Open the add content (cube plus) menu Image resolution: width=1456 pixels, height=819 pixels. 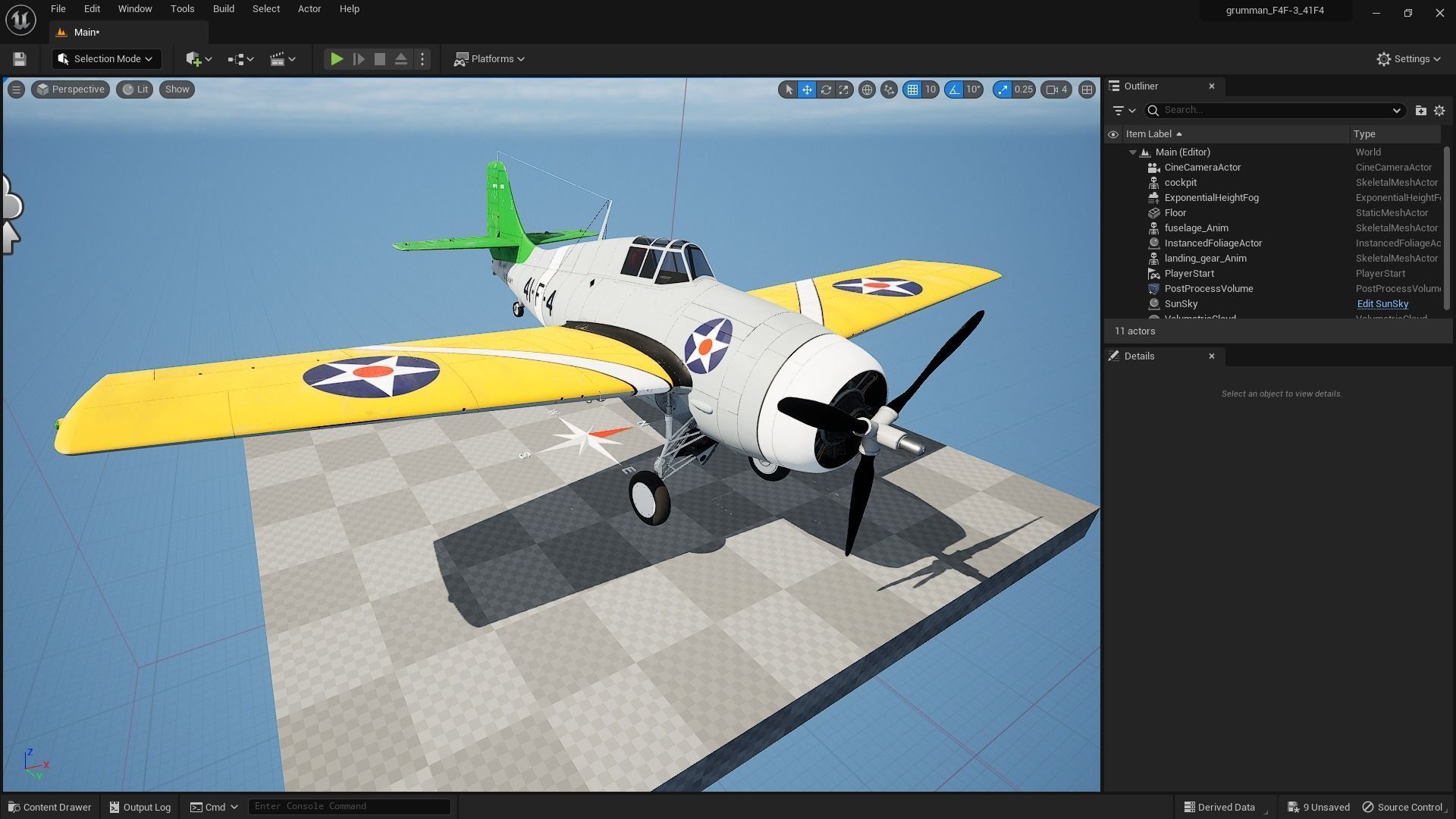[x=199, y=59]
